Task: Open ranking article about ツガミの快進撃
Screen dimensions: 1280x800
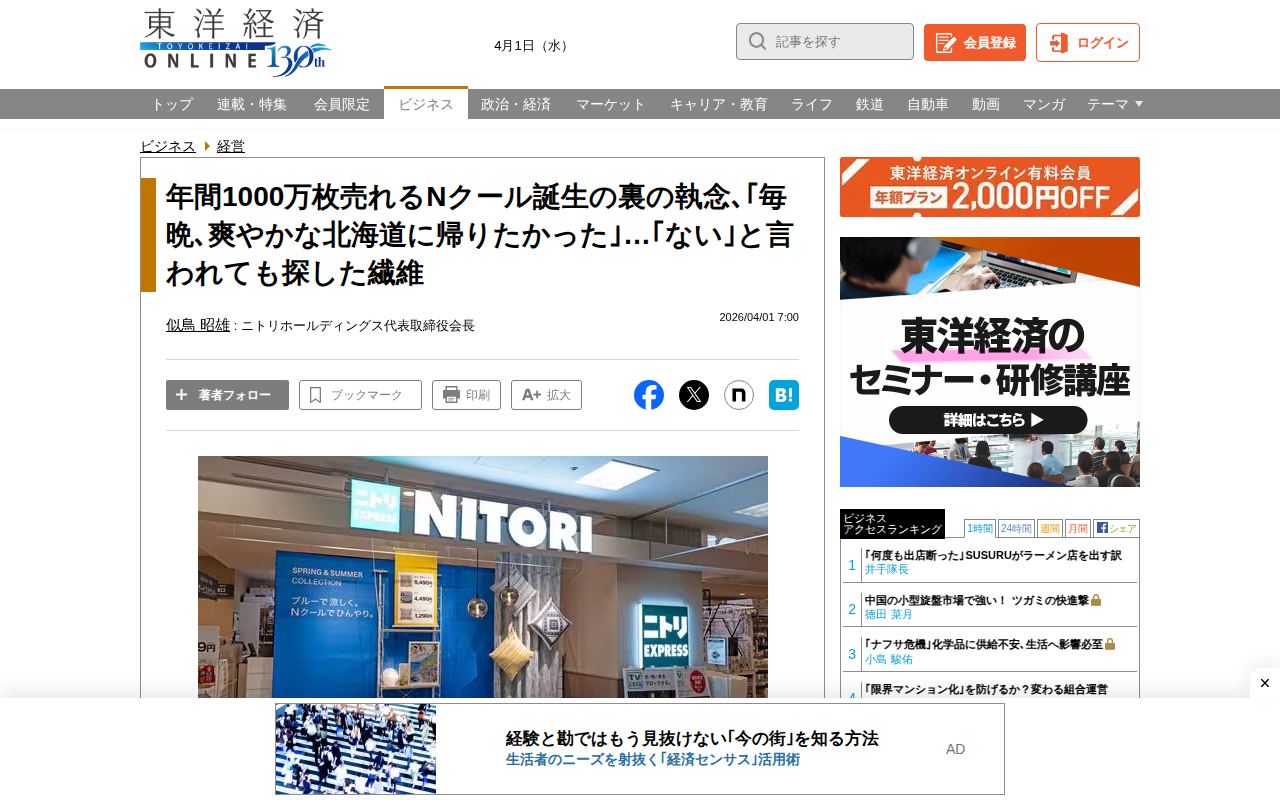Action: pos(977,600)
